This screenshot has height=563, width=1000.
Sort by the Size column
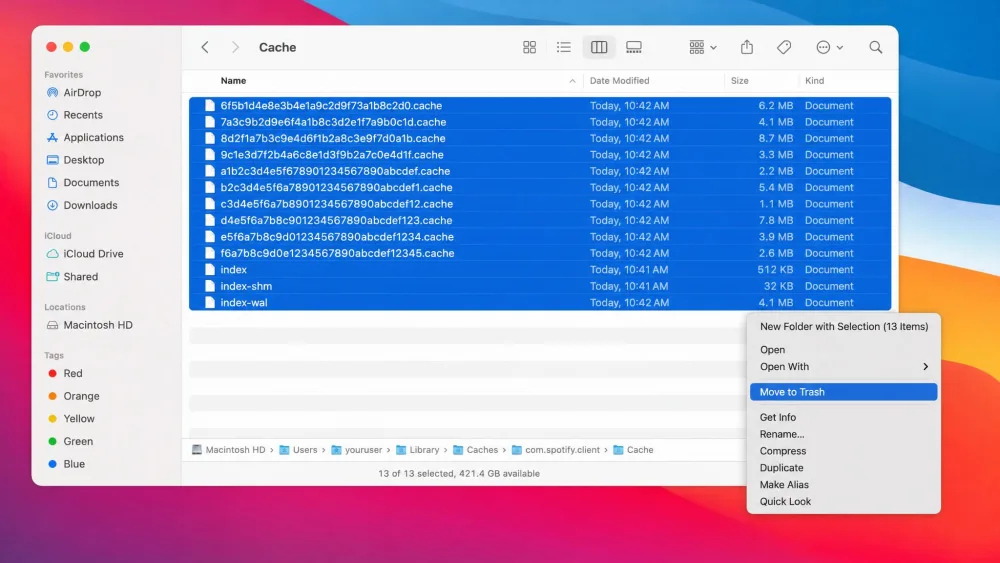point(740,81)
